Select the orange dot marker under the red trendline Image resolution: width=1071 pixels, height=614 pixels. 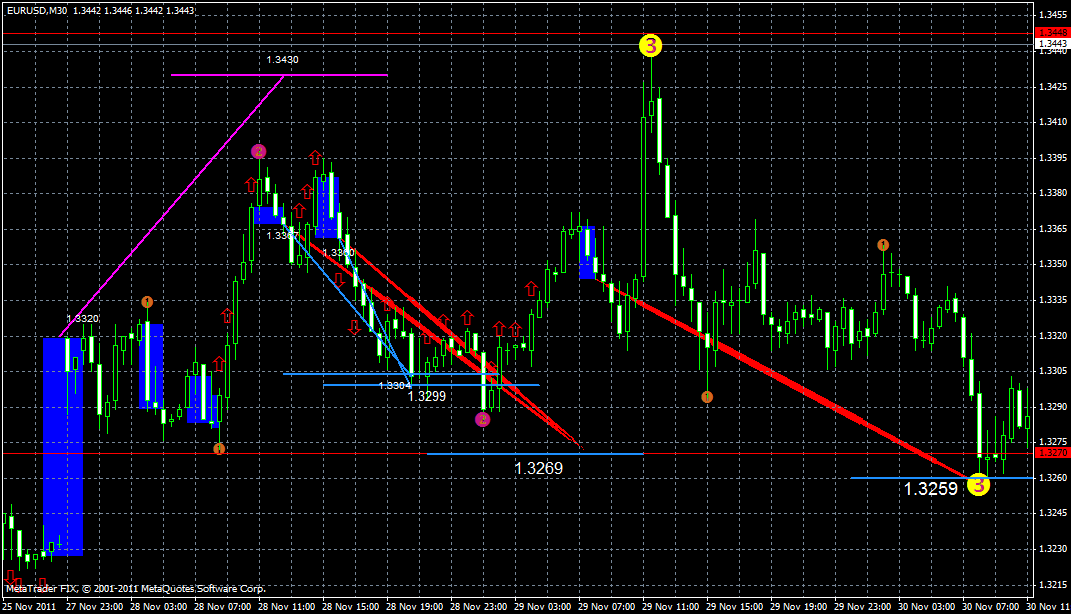[x=706, y=397]
